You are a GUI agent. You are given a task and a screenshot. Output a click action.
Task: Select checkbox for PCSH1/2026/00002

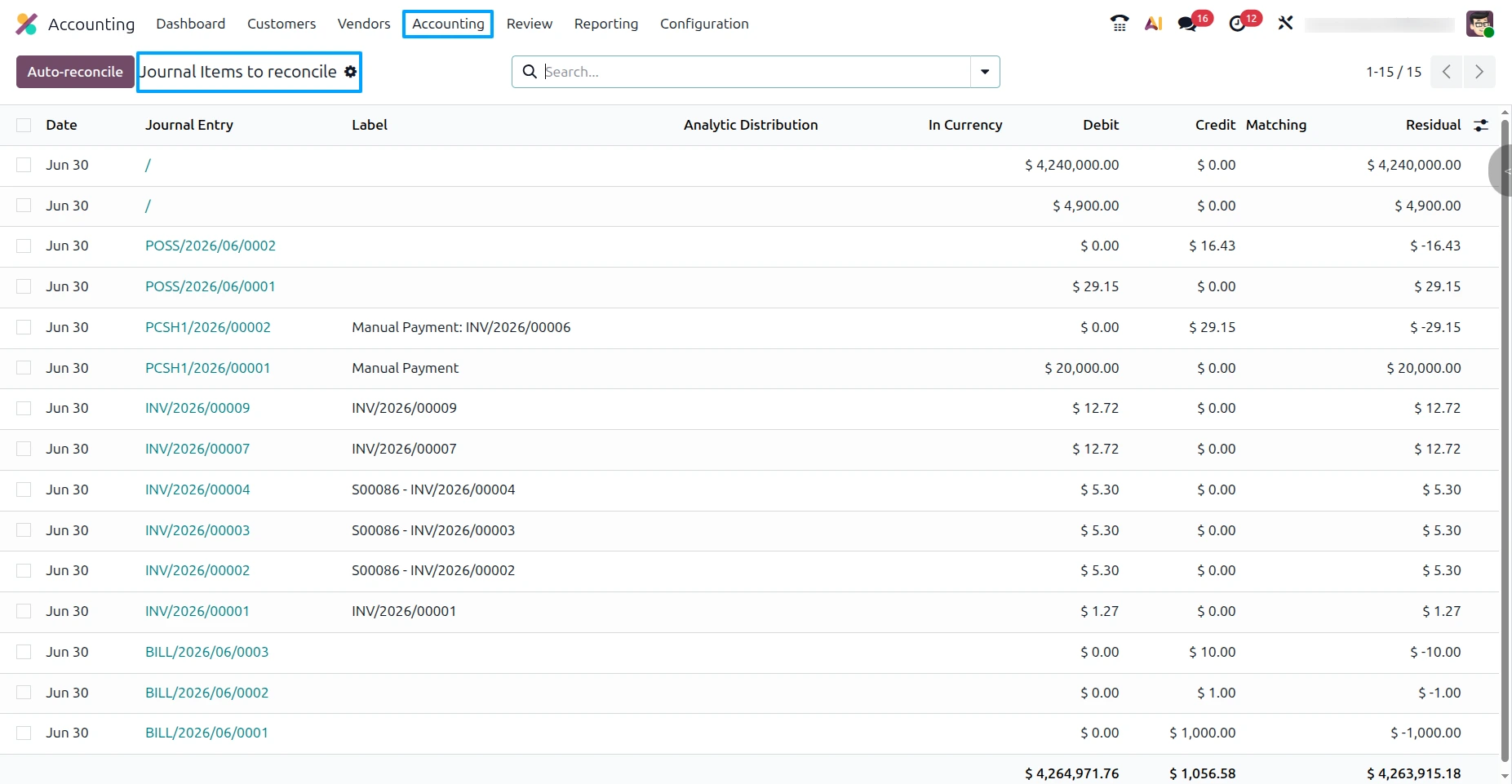click(24, 327)
